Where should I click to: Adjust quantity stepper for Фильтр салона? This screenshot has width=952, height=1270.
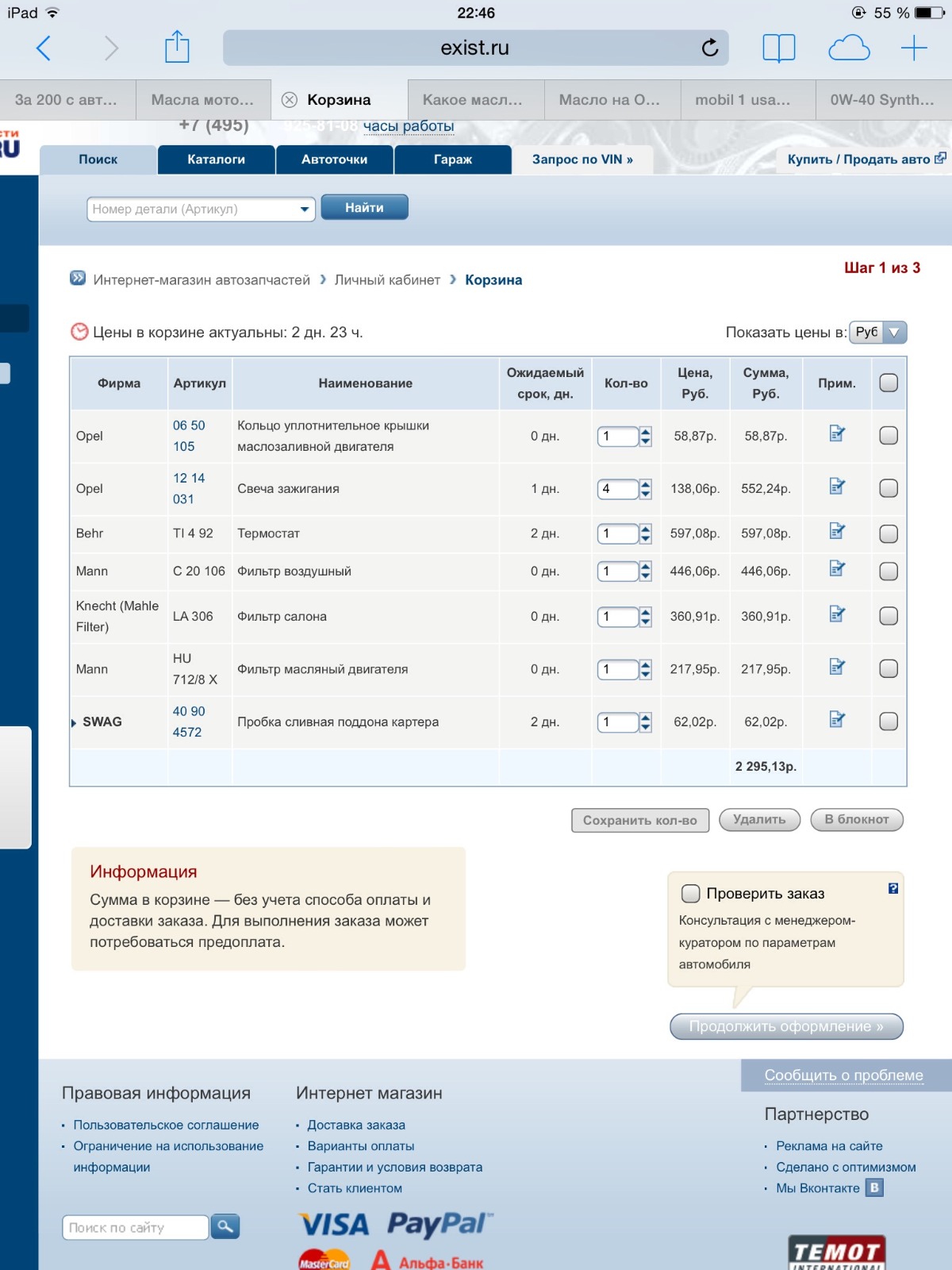(645, 617)
